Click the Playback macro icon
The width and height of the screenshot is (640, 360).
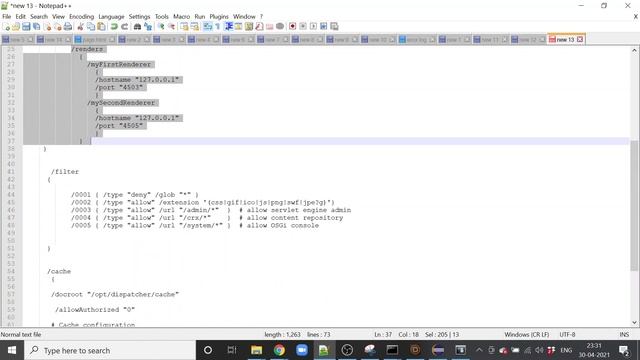(313, 27)
